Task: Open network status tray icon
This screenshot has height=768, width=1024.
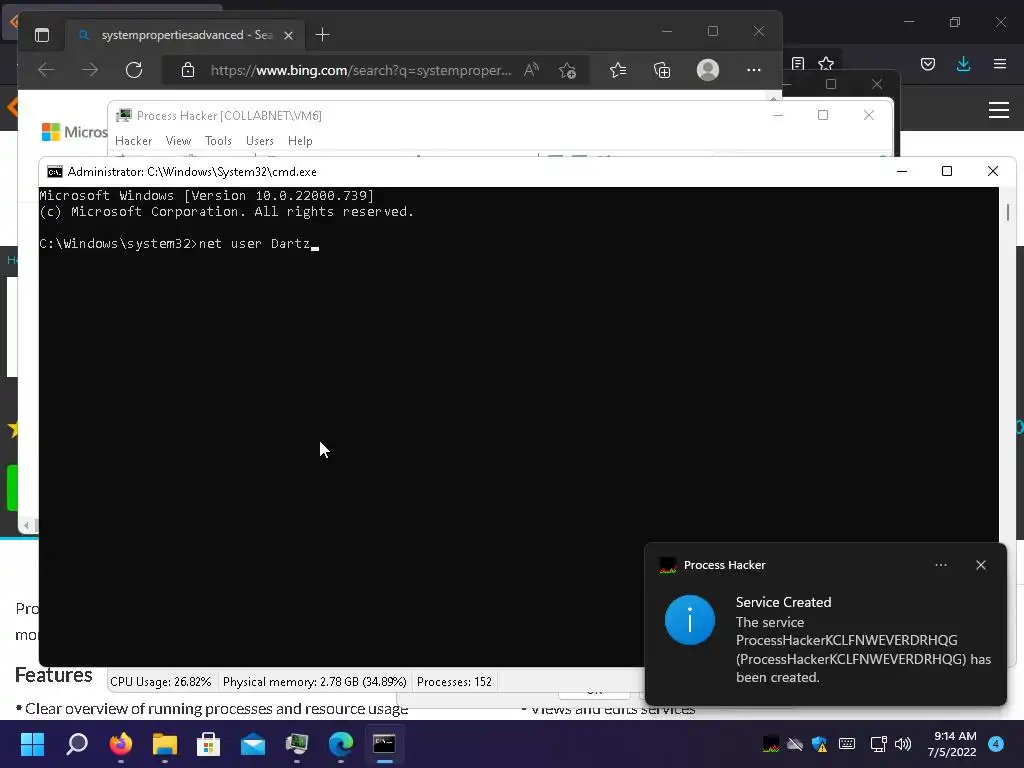Action: tap(878, 744)
